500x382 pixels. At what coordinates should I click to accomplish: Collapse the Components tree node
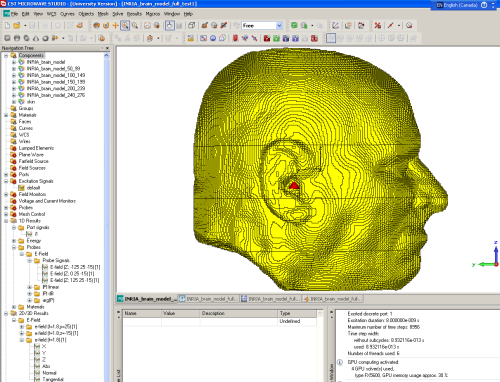6,55
